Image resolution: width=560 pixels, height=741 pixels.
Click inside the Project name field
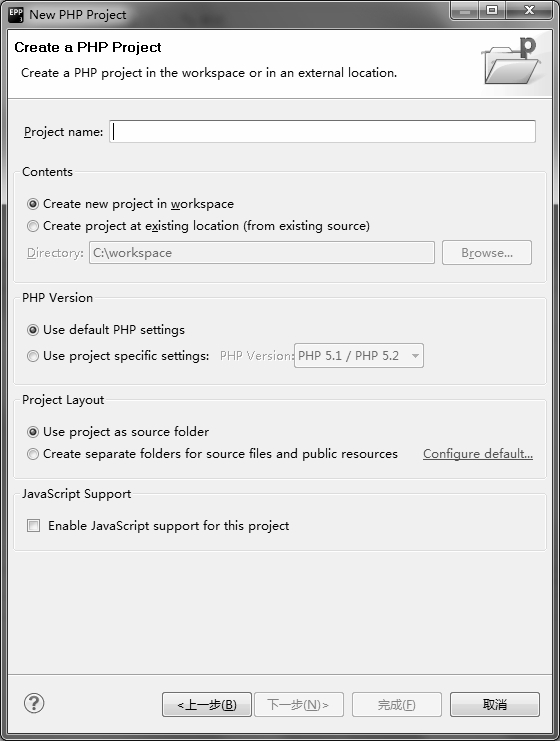[322, 131]
